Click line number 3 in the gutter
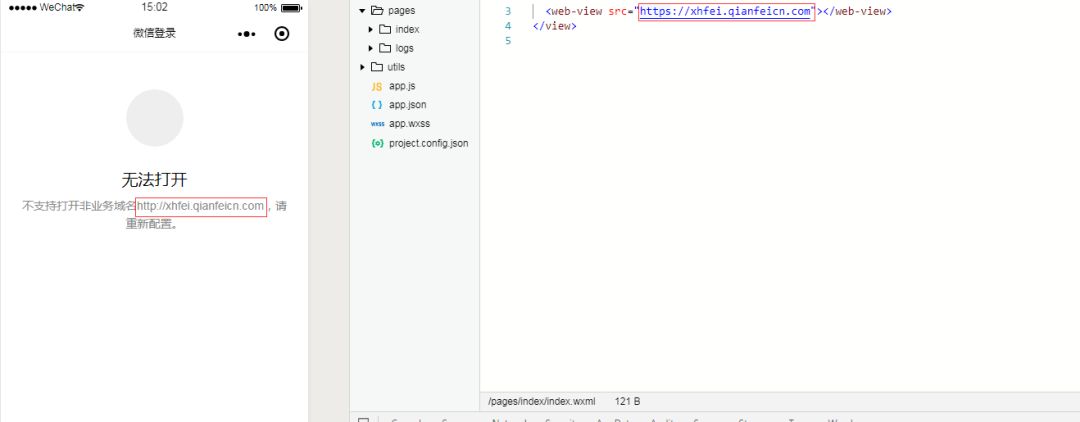 (x=508, y=11)
